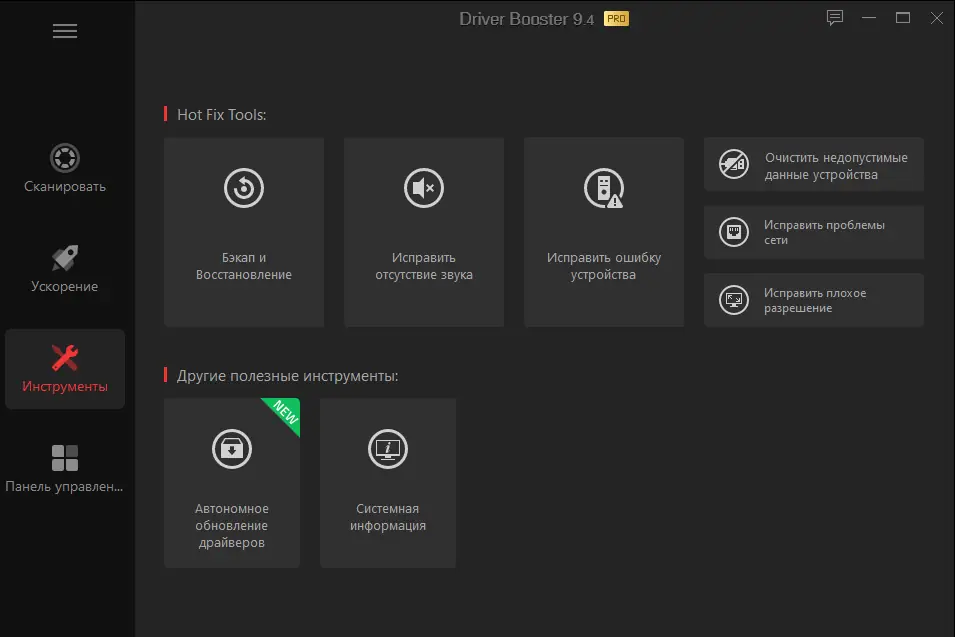
Task: Open the hamburger menu
Action: [x=64, y=31]
